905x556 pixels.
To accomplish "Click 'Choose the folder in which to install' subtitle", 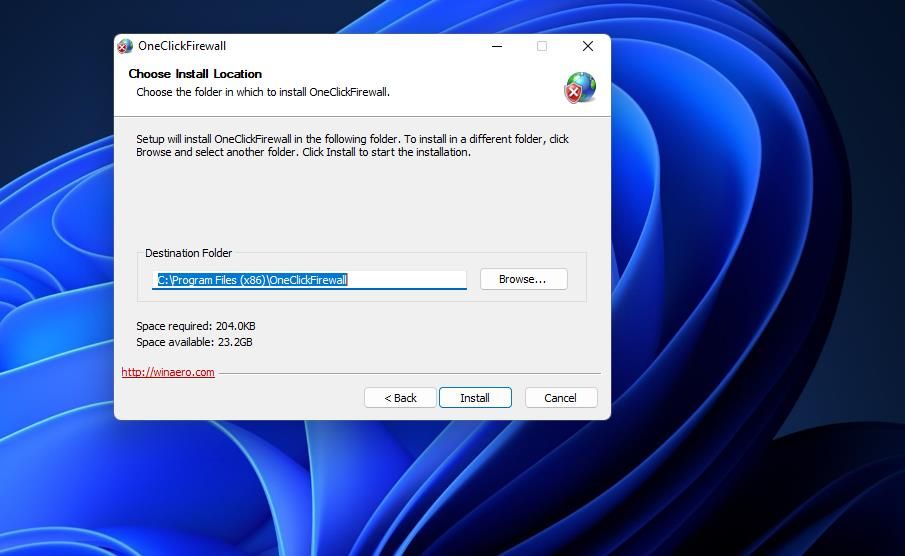I will coord(263,92).
